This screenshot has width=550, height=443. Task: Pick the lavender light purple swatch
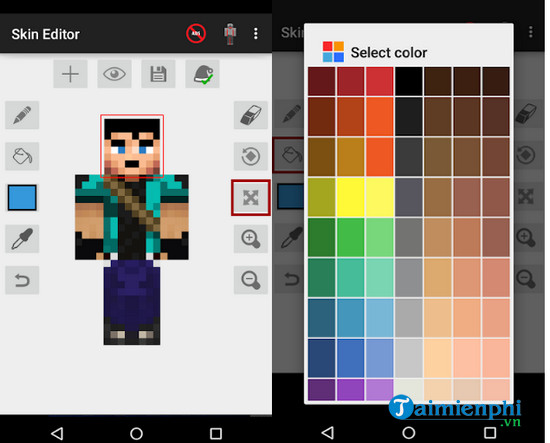pyautogui.click(x=380, y=390)
